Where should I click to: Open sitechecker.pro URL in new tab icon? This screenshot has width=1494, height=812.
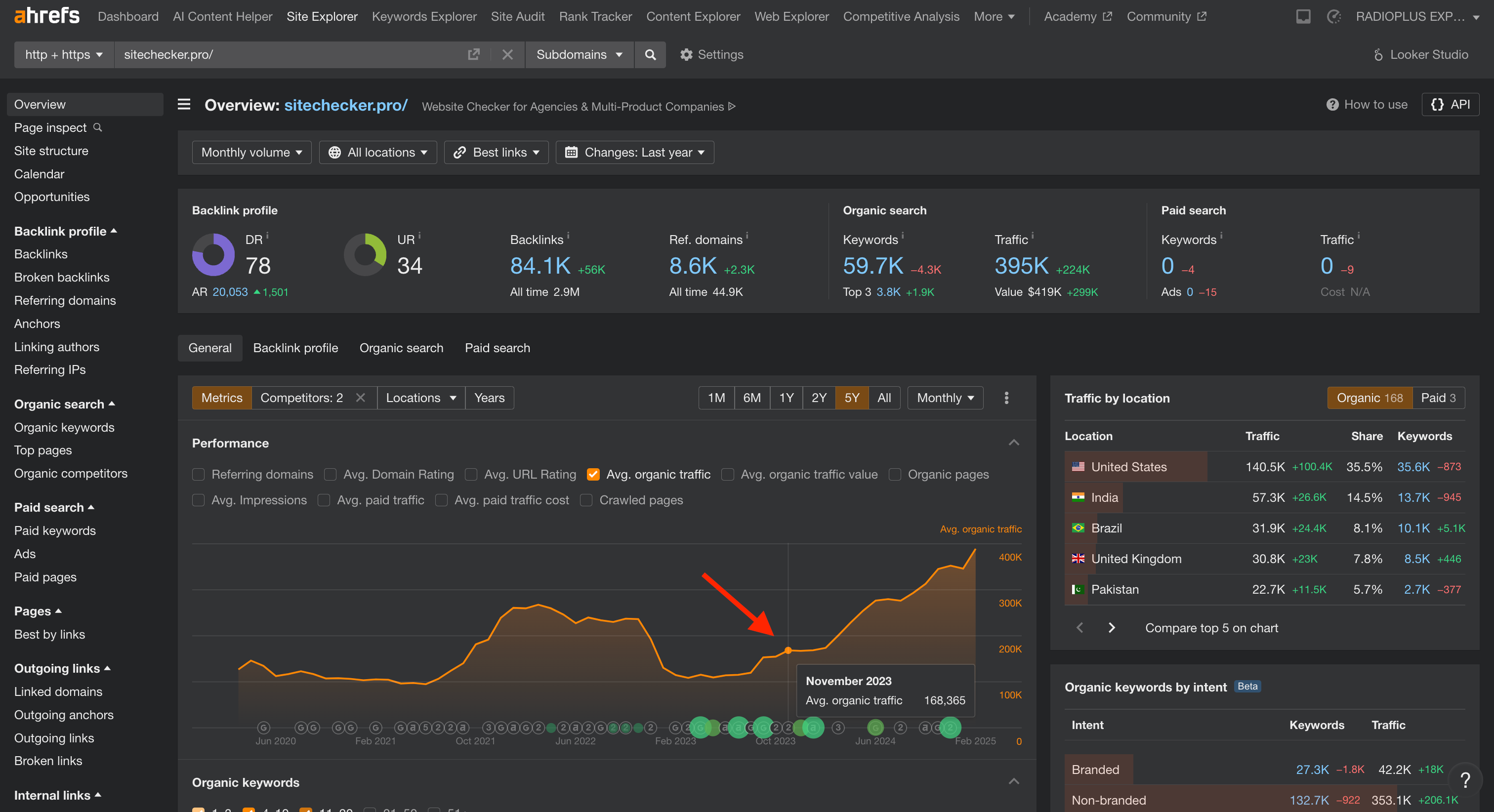(x=474, y=54)
